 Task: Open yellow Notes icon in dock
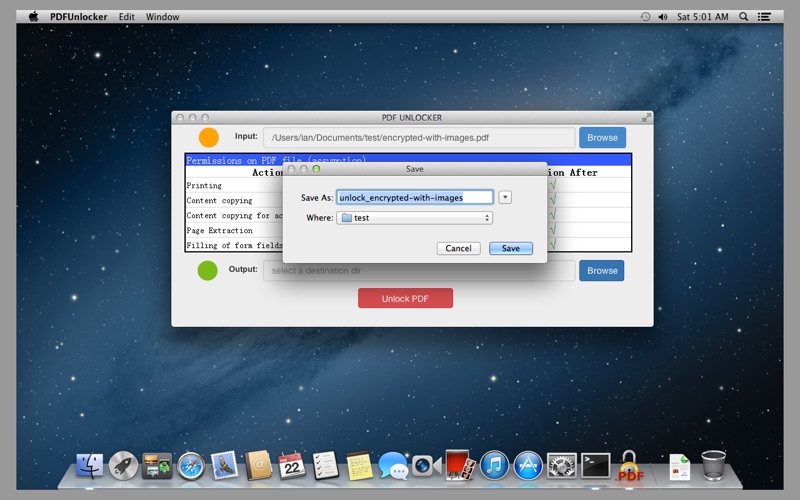click(x=359, y=466)
